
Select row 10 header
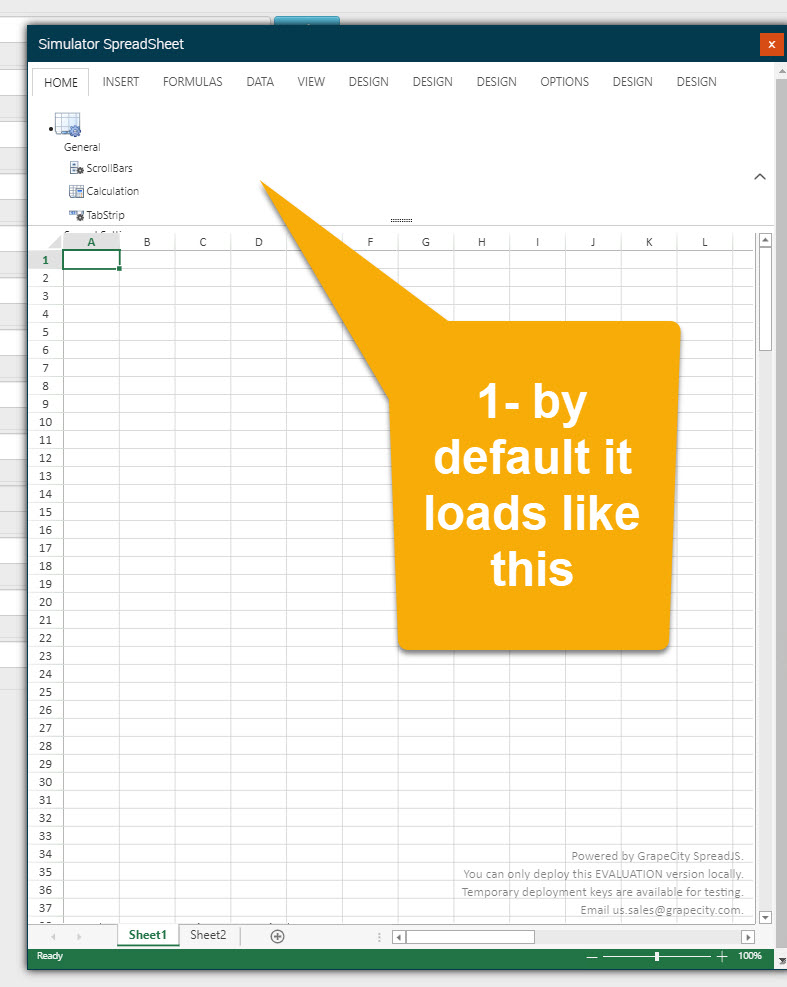tap(45, 422)
